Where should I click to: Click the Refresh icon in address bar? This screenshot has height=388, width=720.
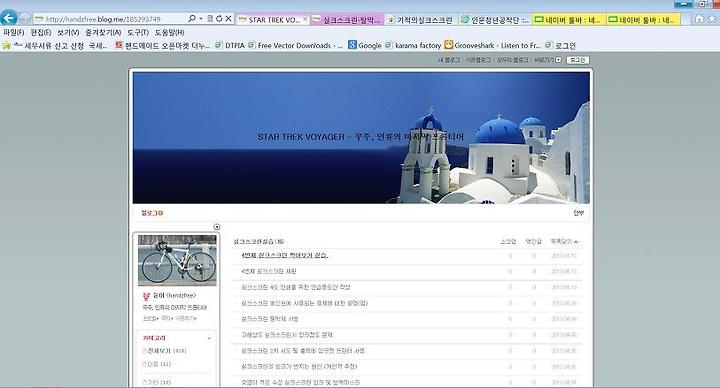[219, 18]
